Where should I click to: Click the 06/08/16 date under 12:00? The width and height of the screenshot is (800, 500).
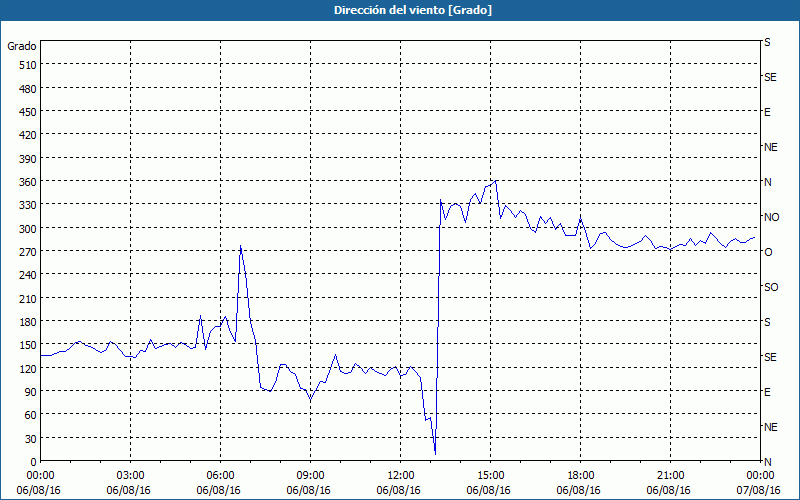[398, 490]
